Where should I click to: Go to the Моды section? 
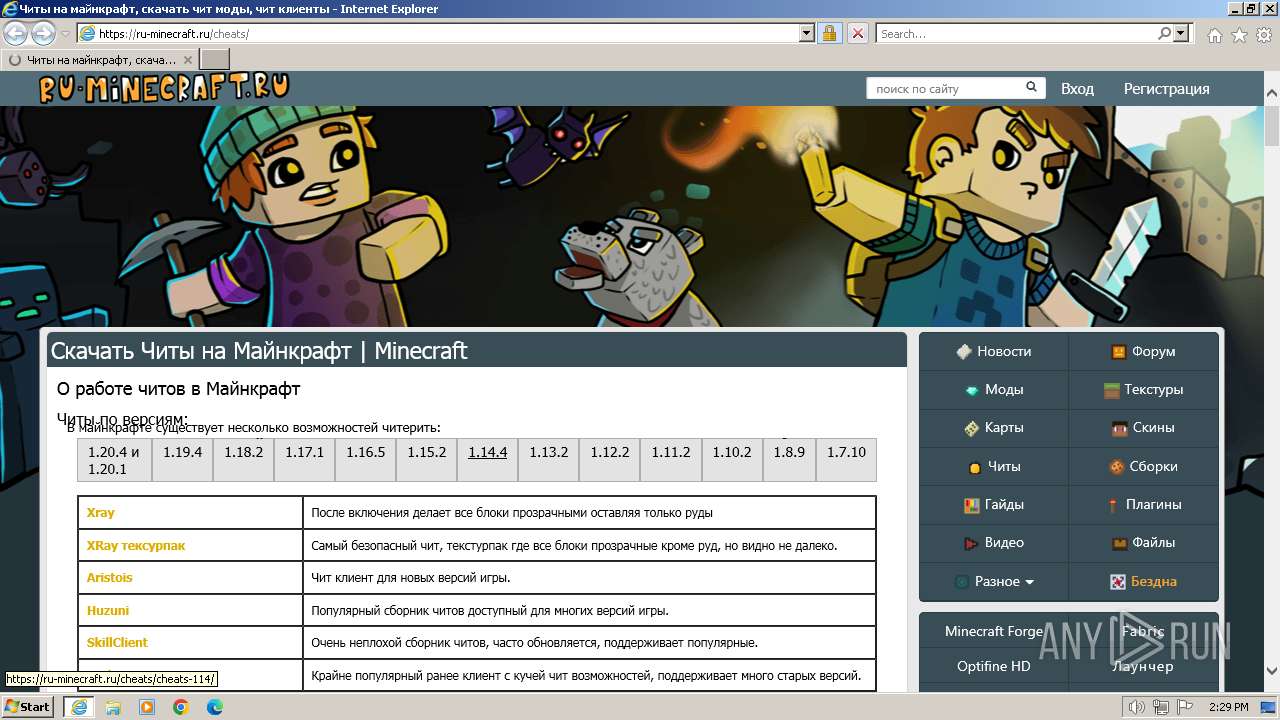click(x=993, y=389)
